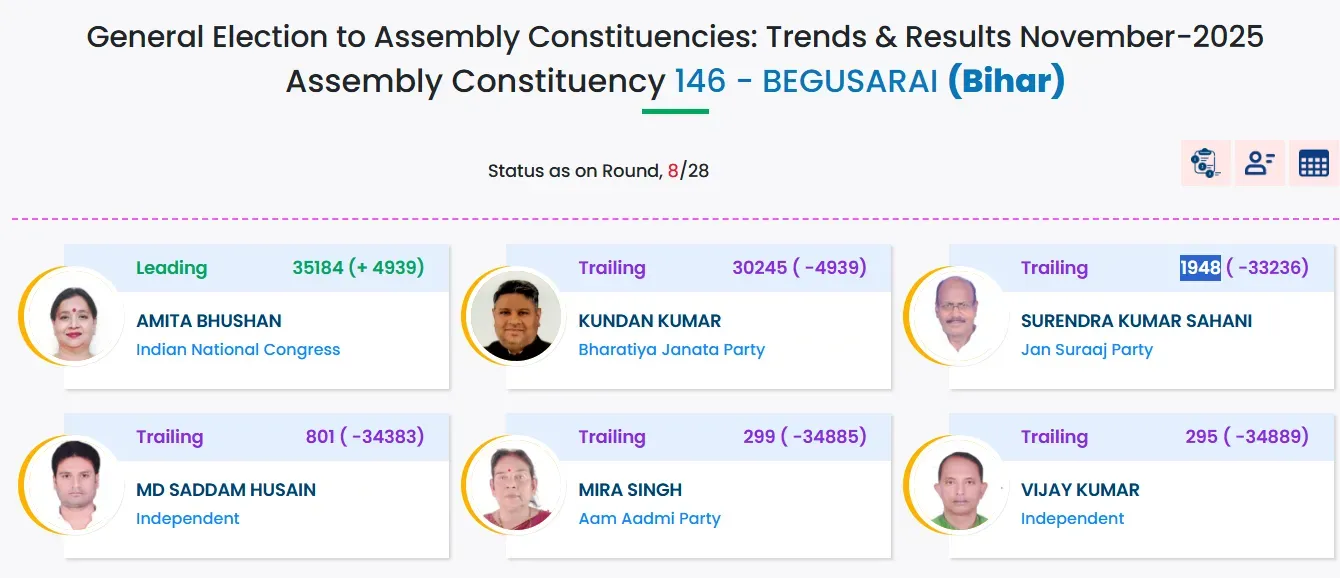Open the round-wise results clipboard icon
This screenshot has height=578, width=1340.
(x=1205, y=162)
